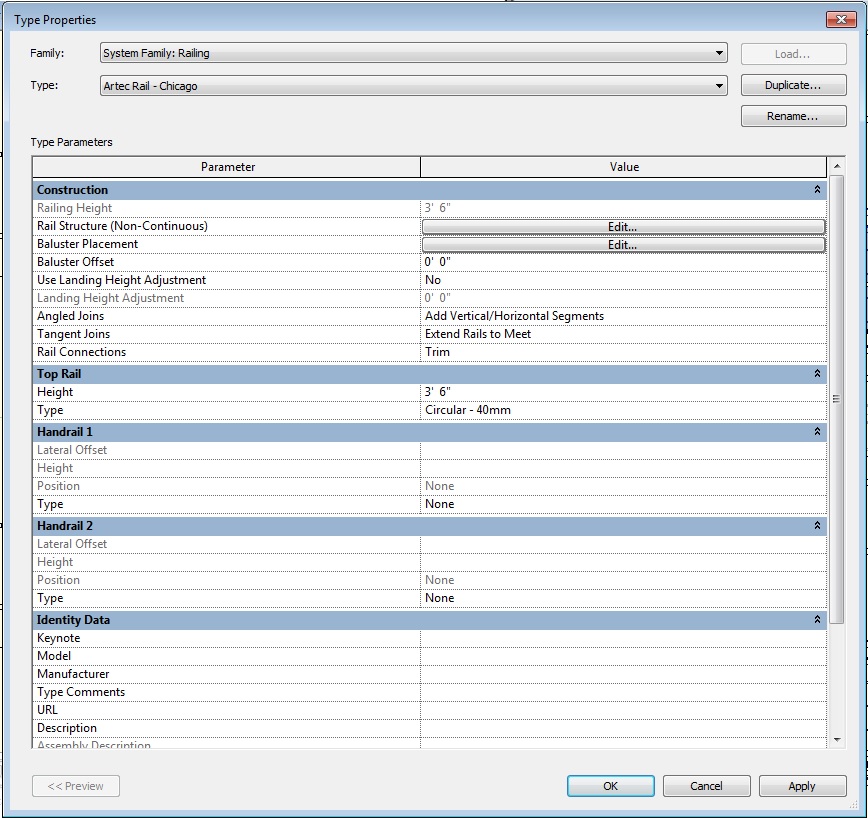Click the Duplicate button
Image resolution: width=868 pixels, height=818 pixels.
pyautogui.click(x=793, y=86)
